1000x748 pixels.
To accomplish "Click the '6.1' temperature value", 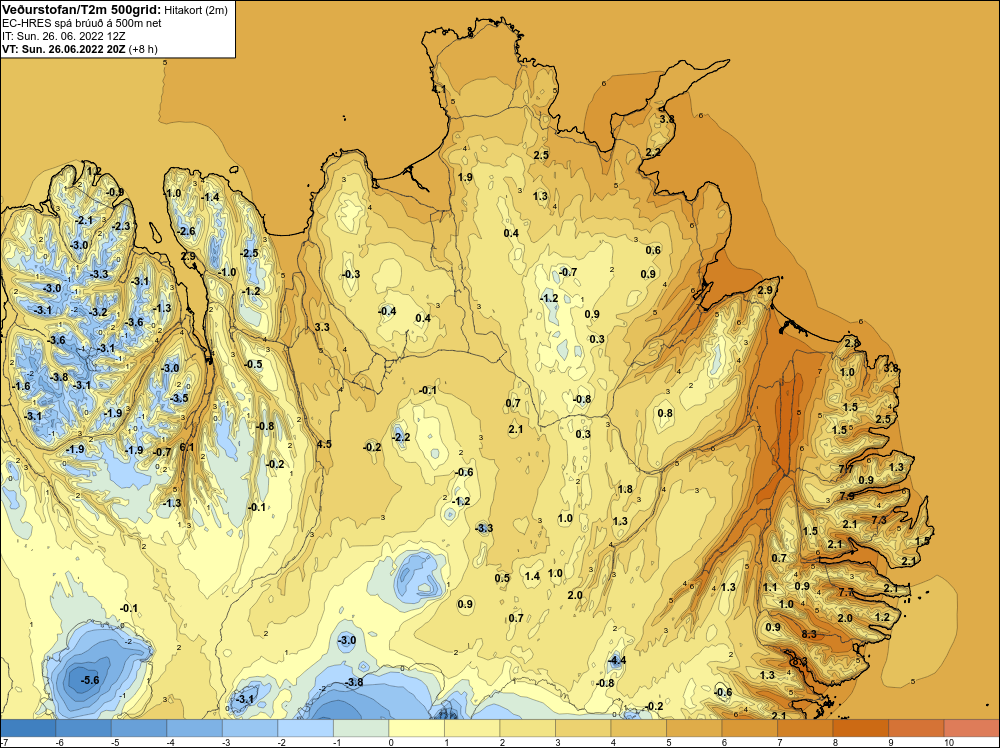I will 187,447.
